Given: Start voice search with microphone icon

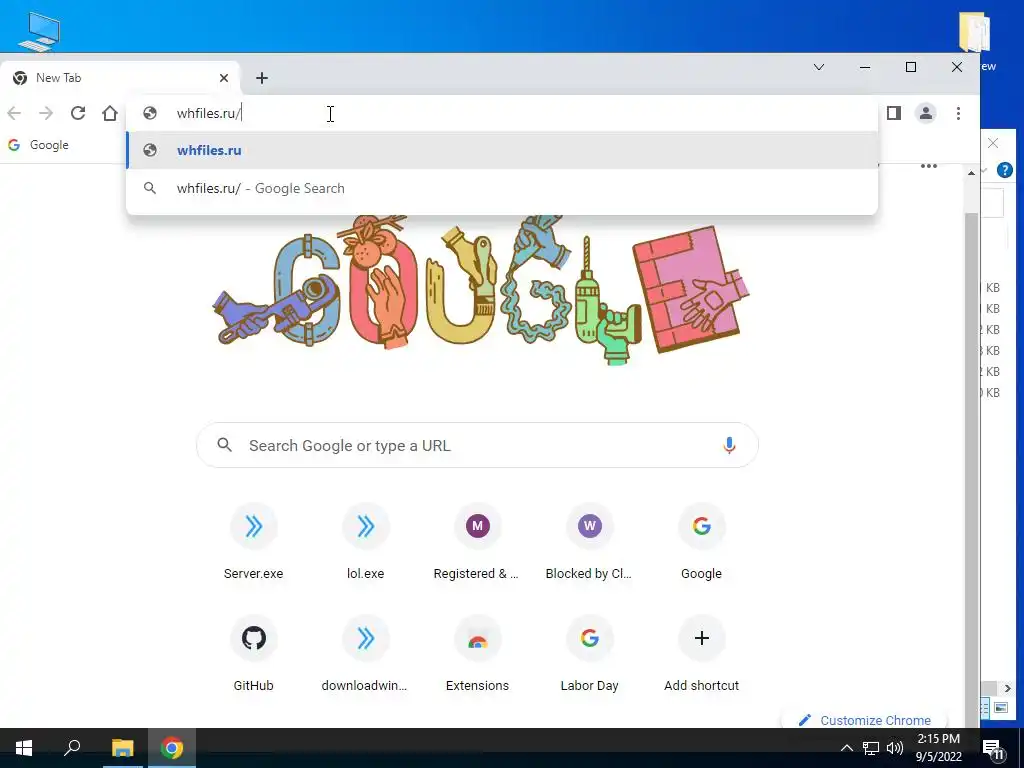Looking at the screenshot, I should [x=729, y=445].
